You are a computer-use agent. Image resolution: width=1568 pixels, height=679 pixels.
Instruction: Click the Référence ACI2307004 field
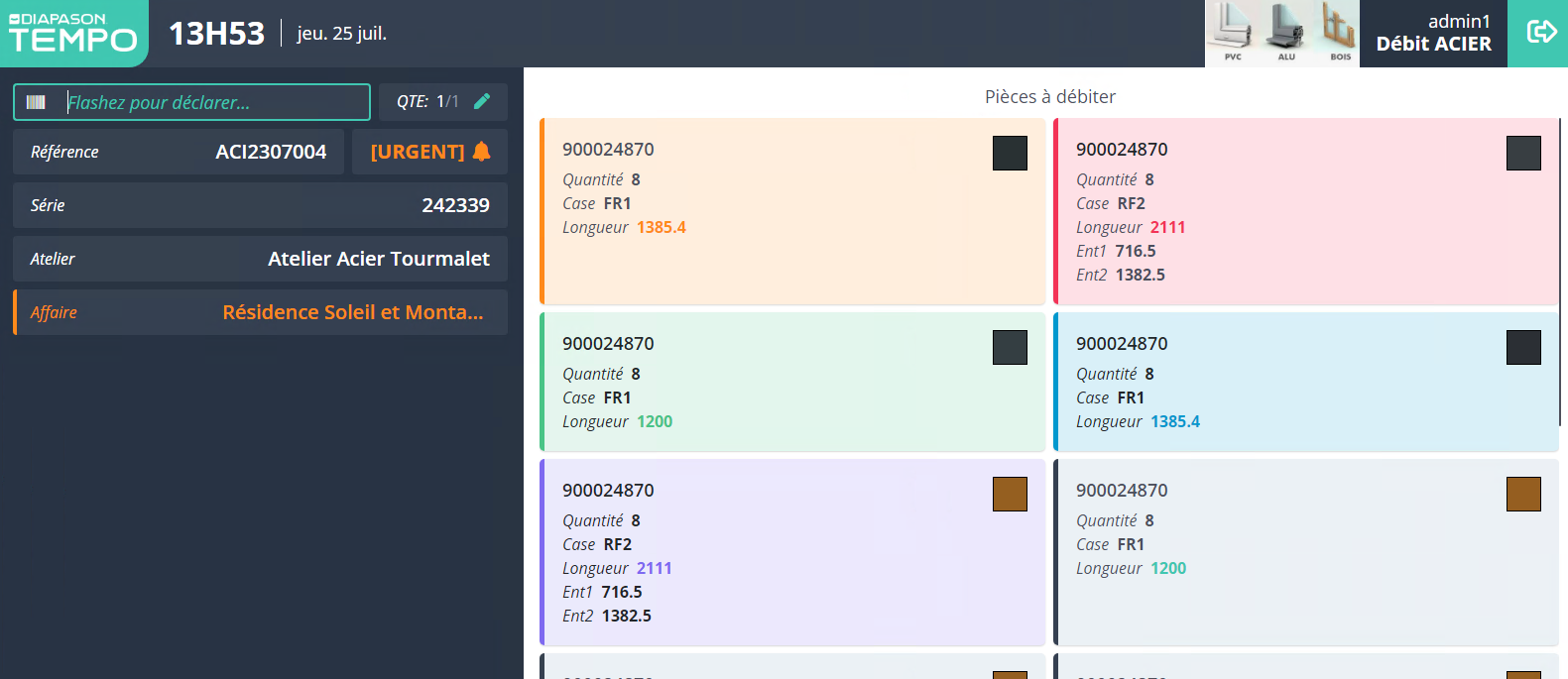coord(179,152)
